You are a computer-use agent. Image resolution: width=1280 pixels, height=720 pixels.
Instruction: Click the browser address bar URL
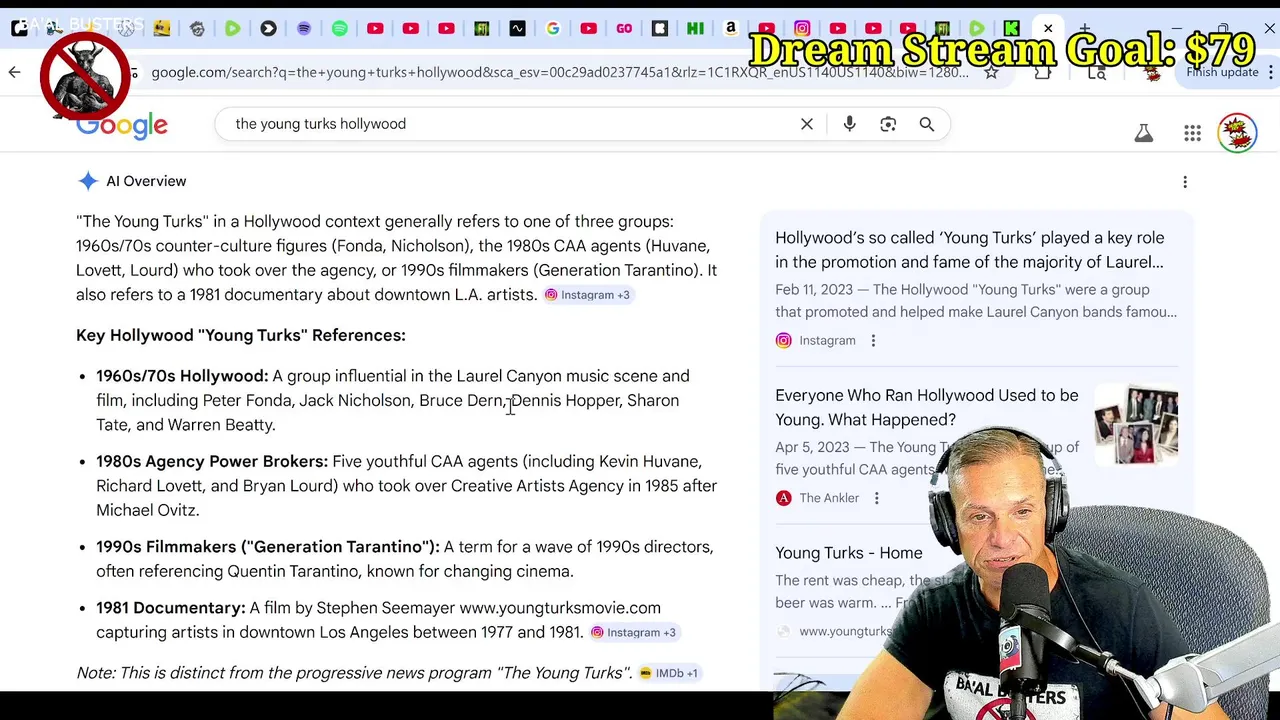(x=560, y=72)
